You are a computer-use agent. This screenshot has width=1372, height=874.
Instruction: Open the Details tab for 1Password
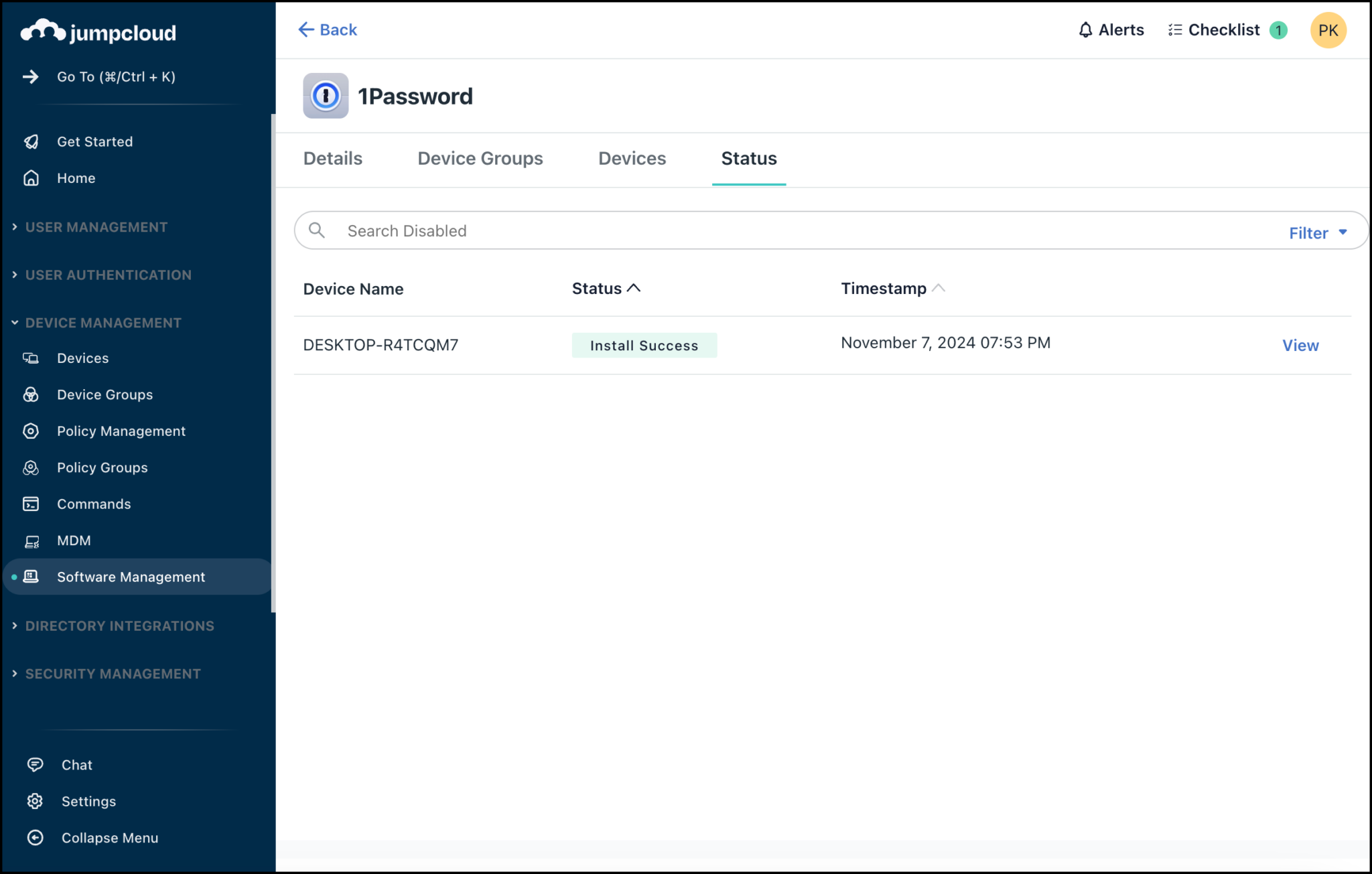[332, 158]
